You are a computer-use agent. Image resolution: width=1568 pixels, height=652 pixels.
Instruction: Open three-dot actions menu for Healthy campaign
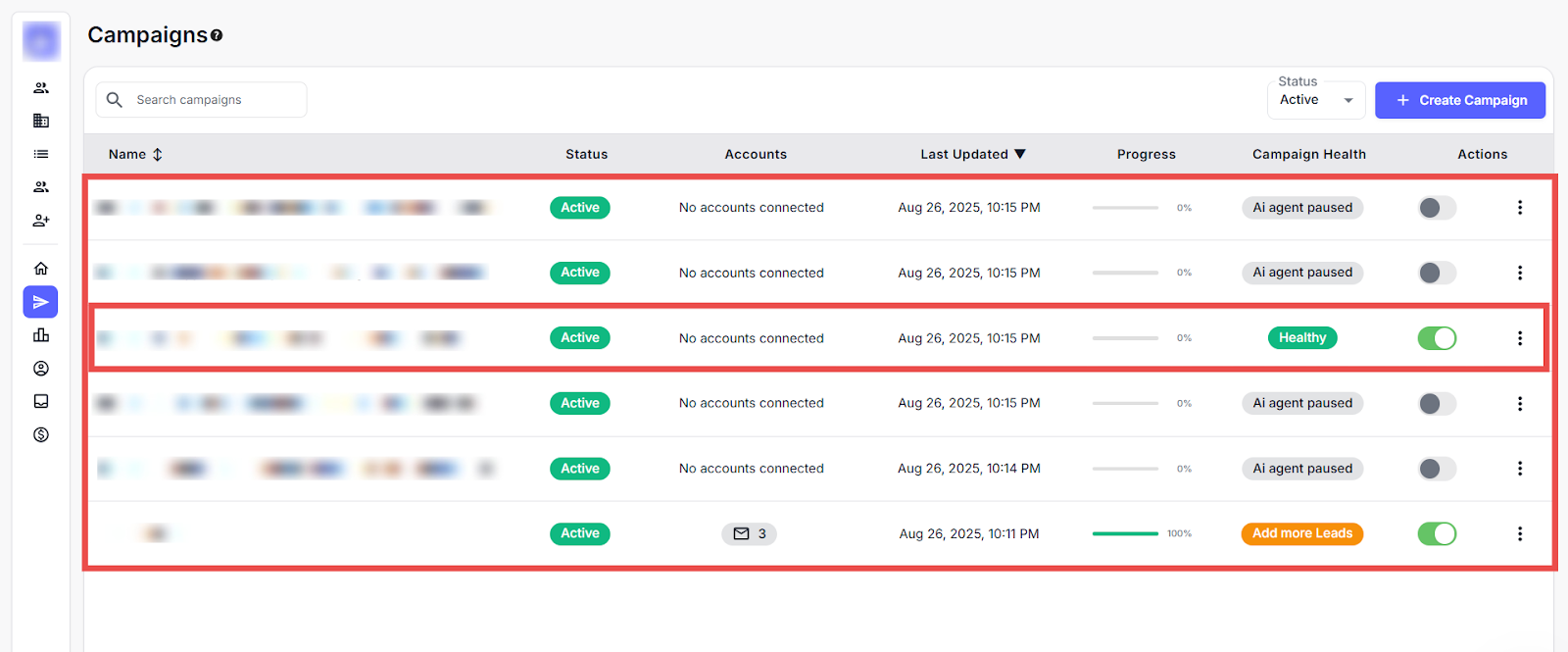(1519, 338)
